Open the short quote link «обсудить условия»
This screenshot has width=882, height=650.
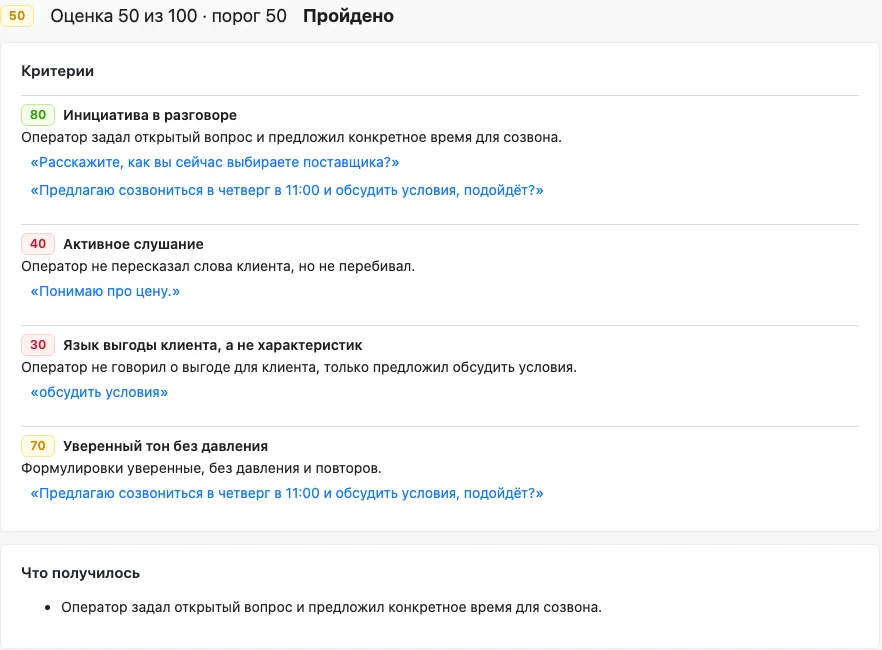(99, 392)
